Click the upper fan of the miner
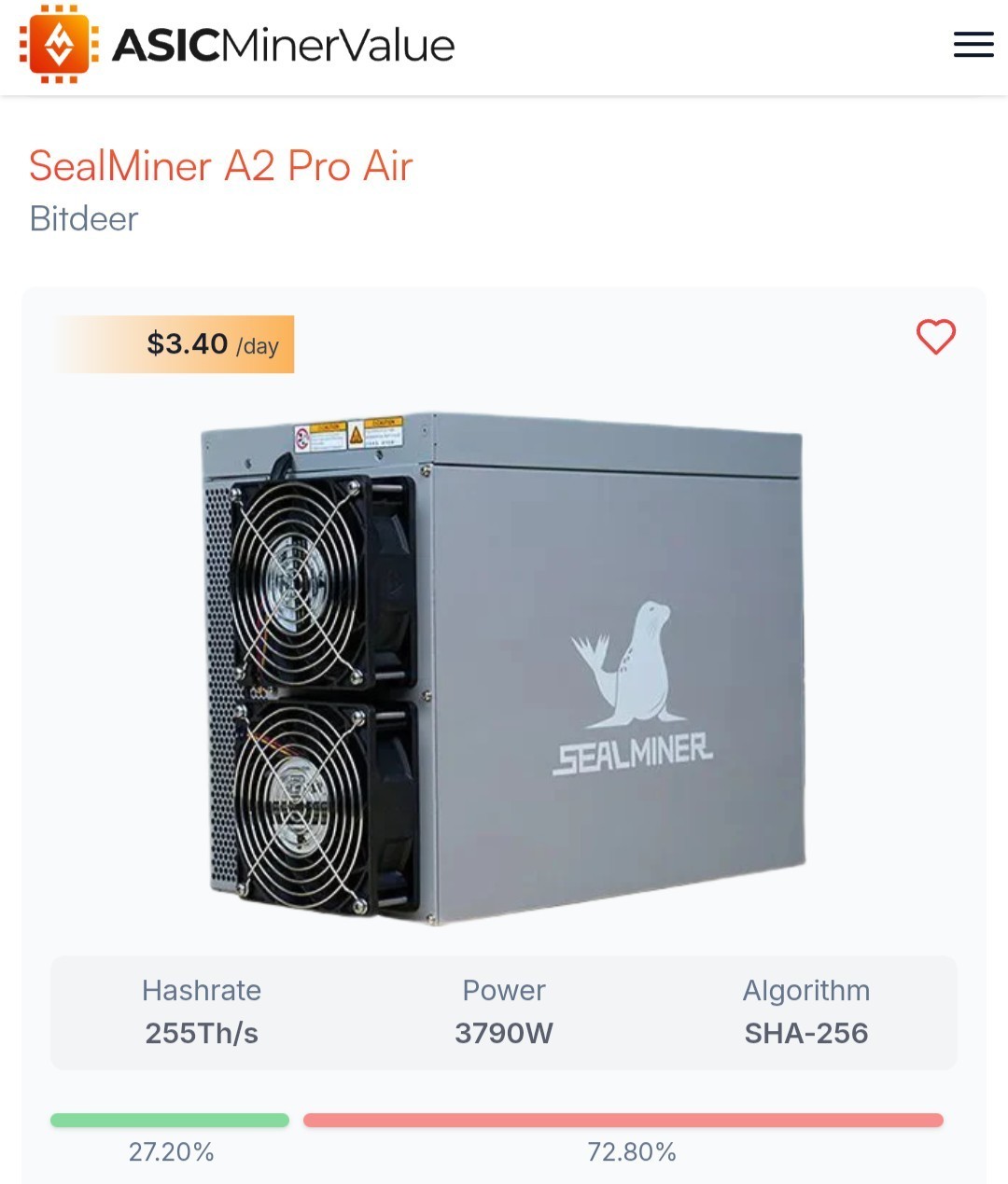Image resolution: width=1008 pixels, height=1184 pixels. click(299, 579)
